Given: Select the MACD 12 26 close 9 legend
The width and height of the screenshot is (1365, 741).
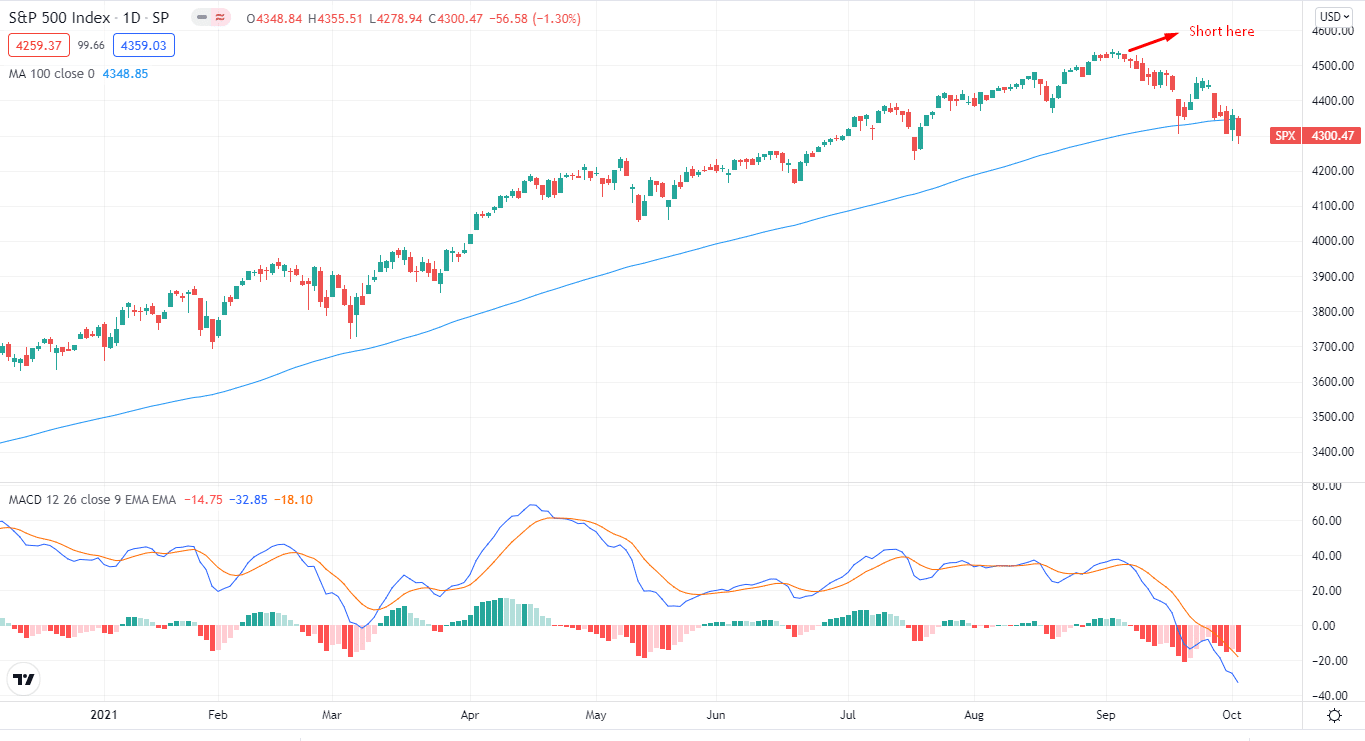Looking at the screenshot, I should (x=91, y=499).
